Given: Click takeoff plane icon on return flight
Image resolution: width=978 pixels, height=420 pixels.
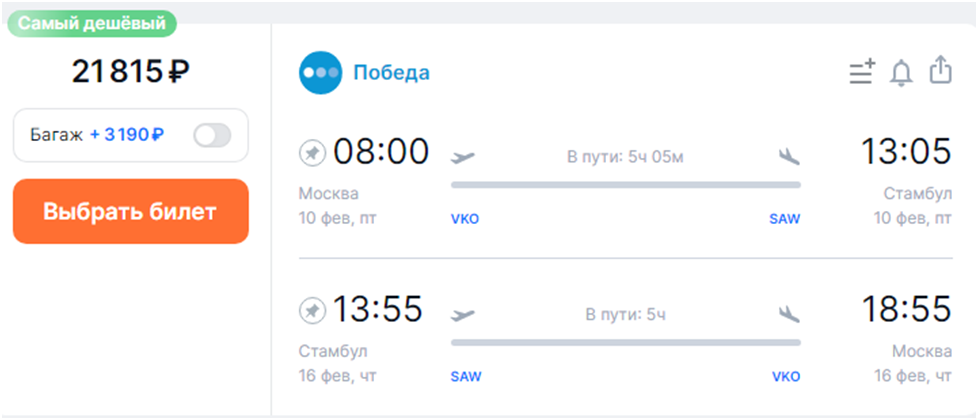Looking at the screenshot, I should (x=463, y=314).
